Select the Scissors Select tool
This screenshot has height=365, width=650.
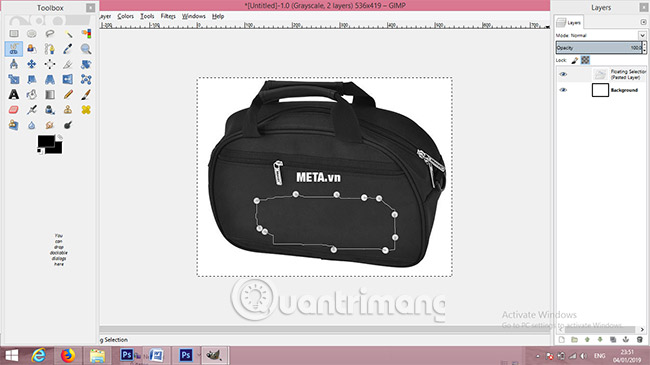click(x=14, y=49)
